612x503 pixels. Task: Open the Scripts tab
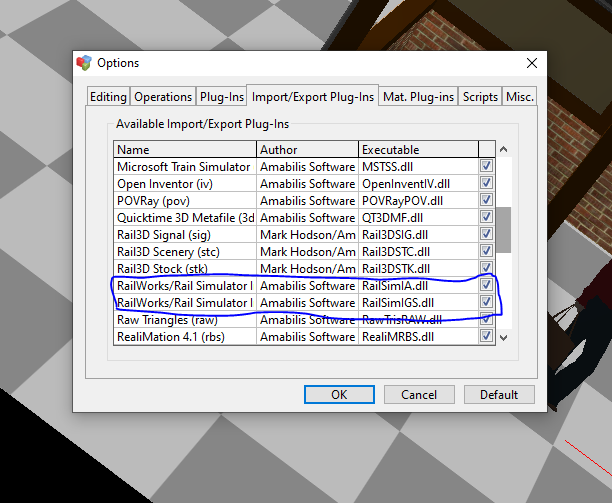480,96
